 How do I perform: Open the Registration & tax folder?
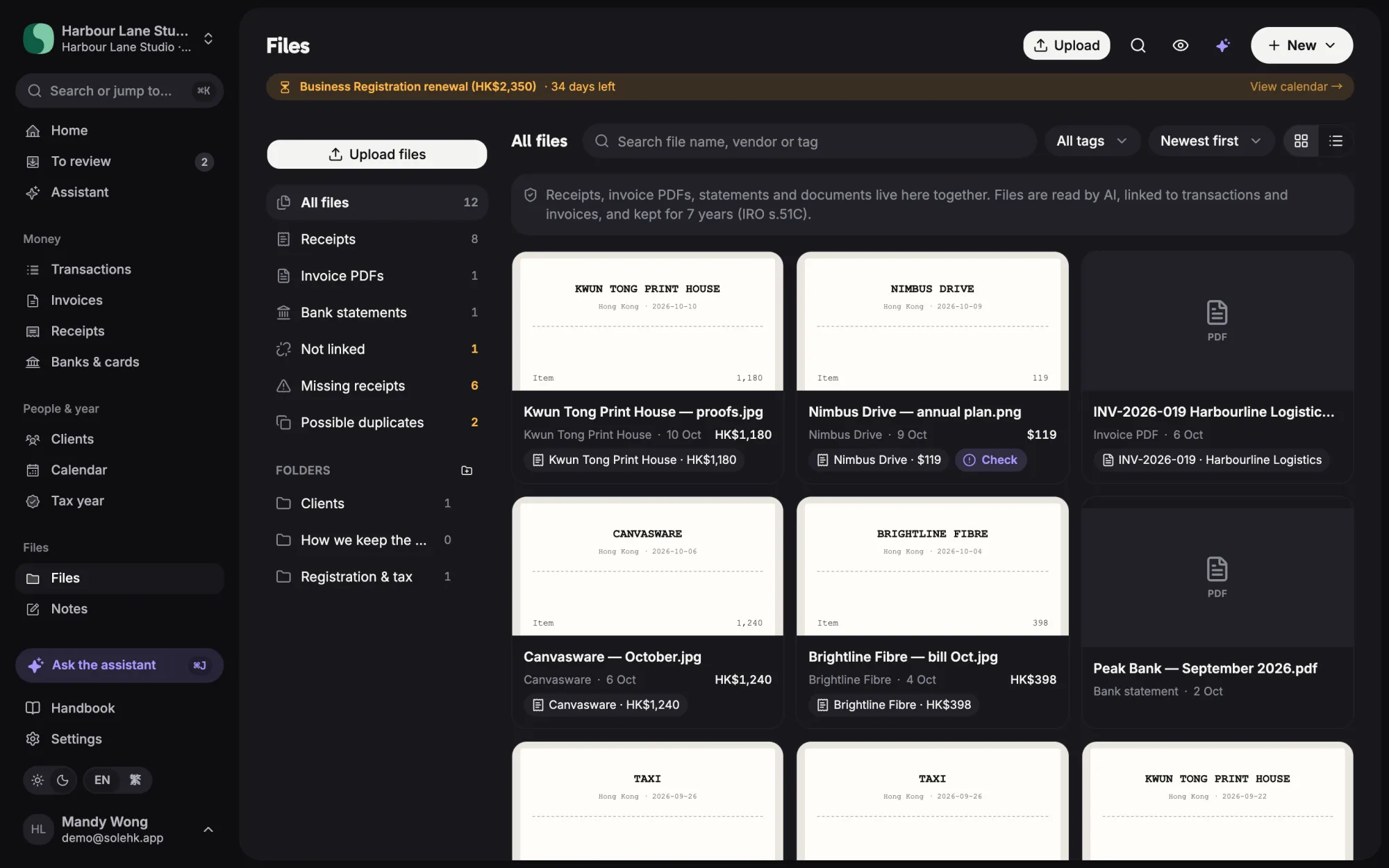[364, 577]
